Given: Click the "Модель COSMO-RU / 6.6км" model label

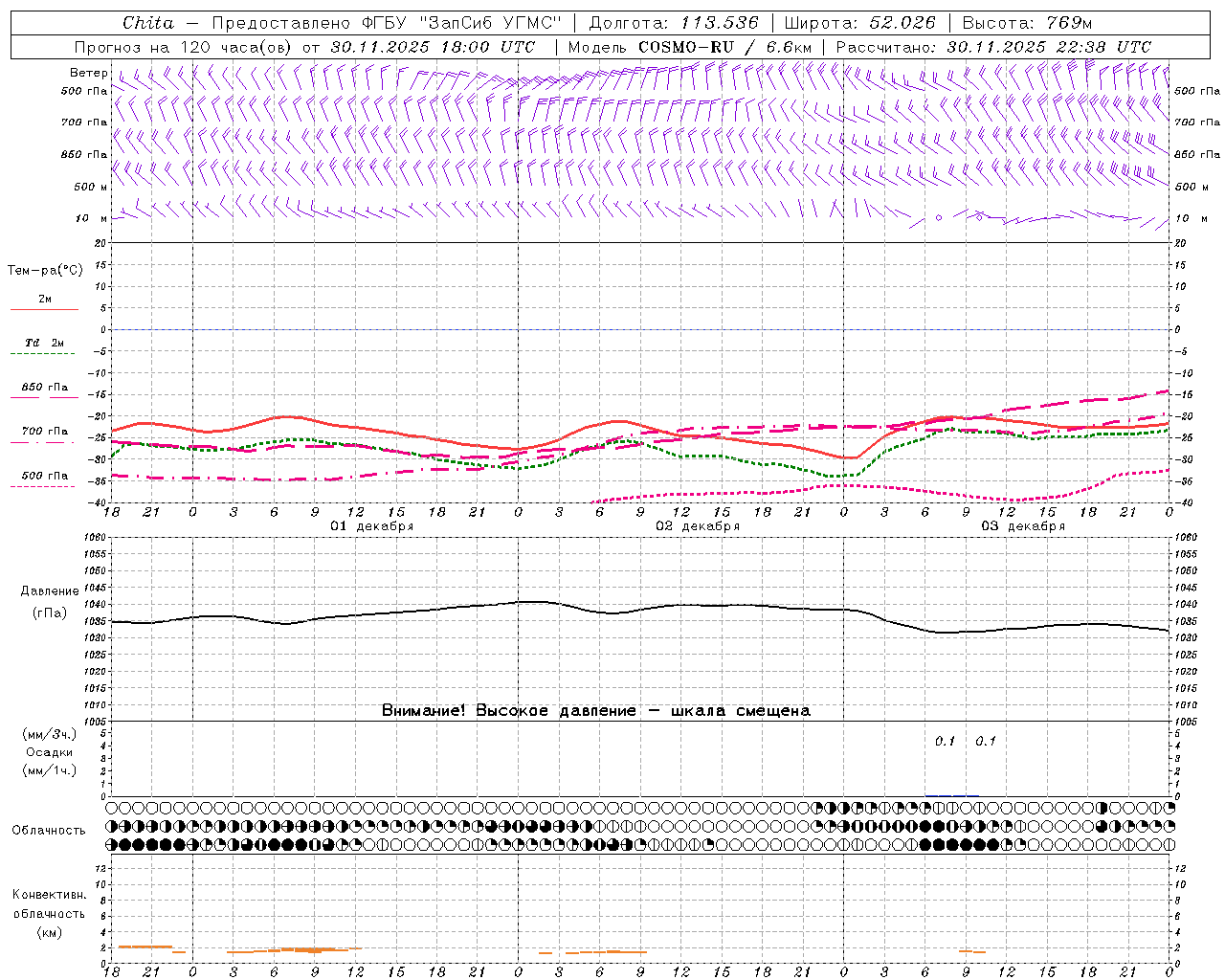Looking at the screenshot, I should (x=690, y=47).
